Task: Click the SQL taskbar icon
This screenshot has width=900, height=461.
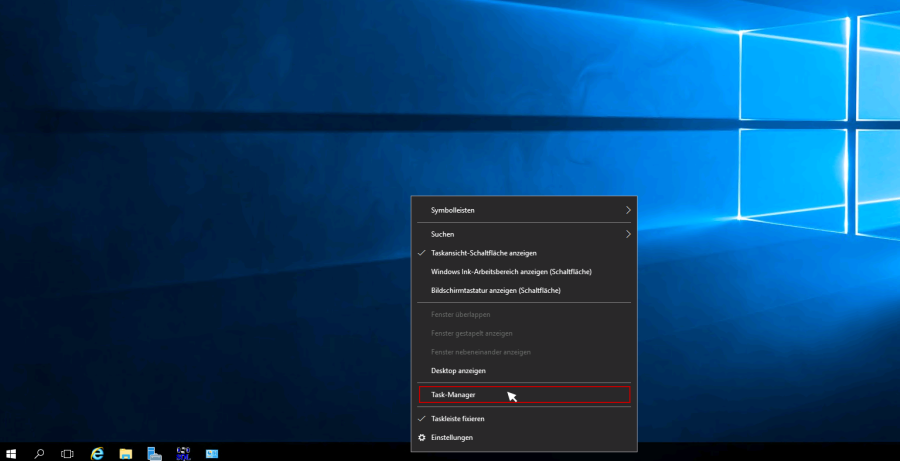Action: 183,453
